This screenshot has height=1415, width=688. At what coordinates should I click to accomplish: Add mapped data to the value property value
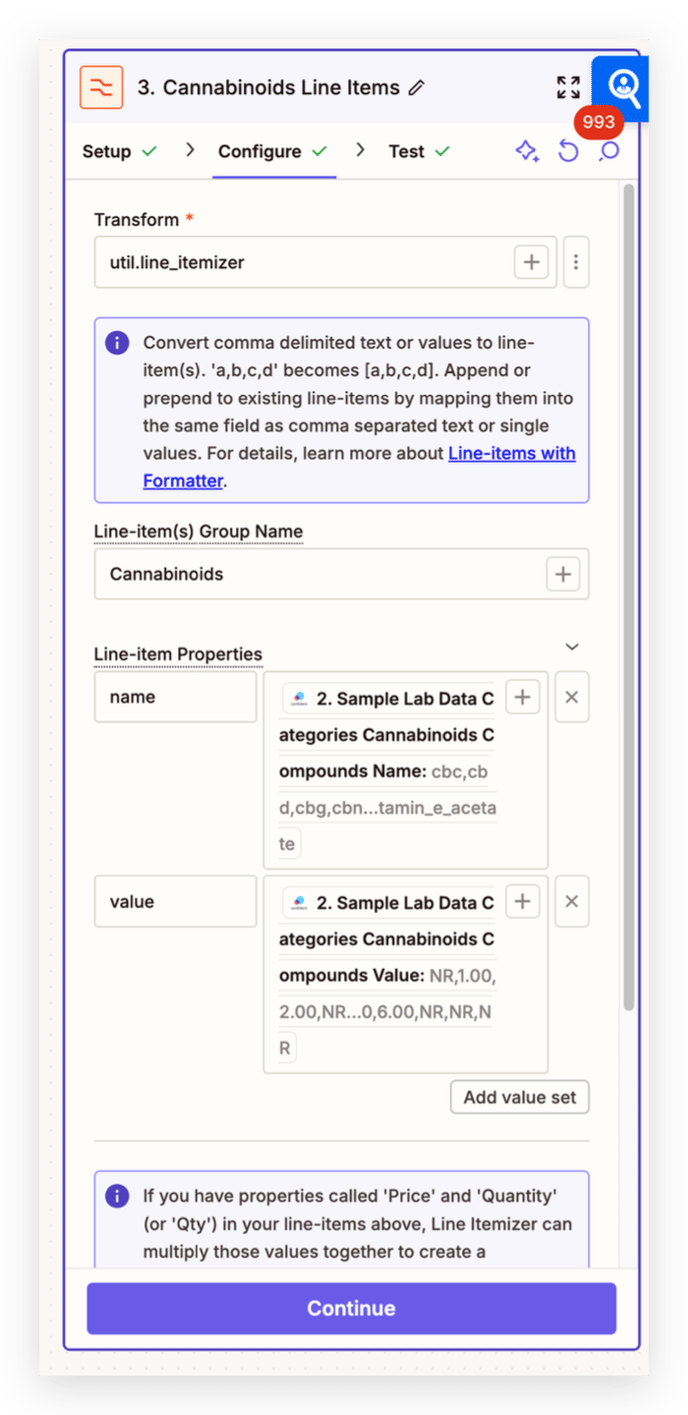[x=522, y=901]
